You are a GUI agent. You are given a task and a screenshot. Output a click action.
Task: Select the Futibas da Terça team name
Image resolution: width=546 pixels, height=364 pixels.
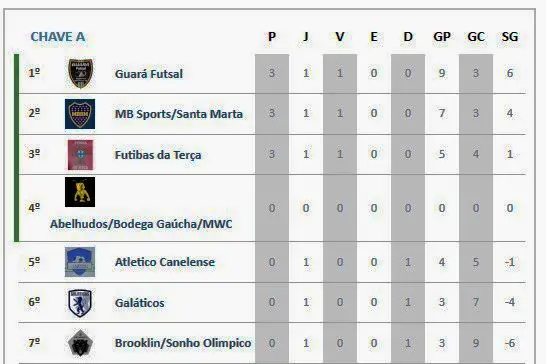[x=158, y=155]
